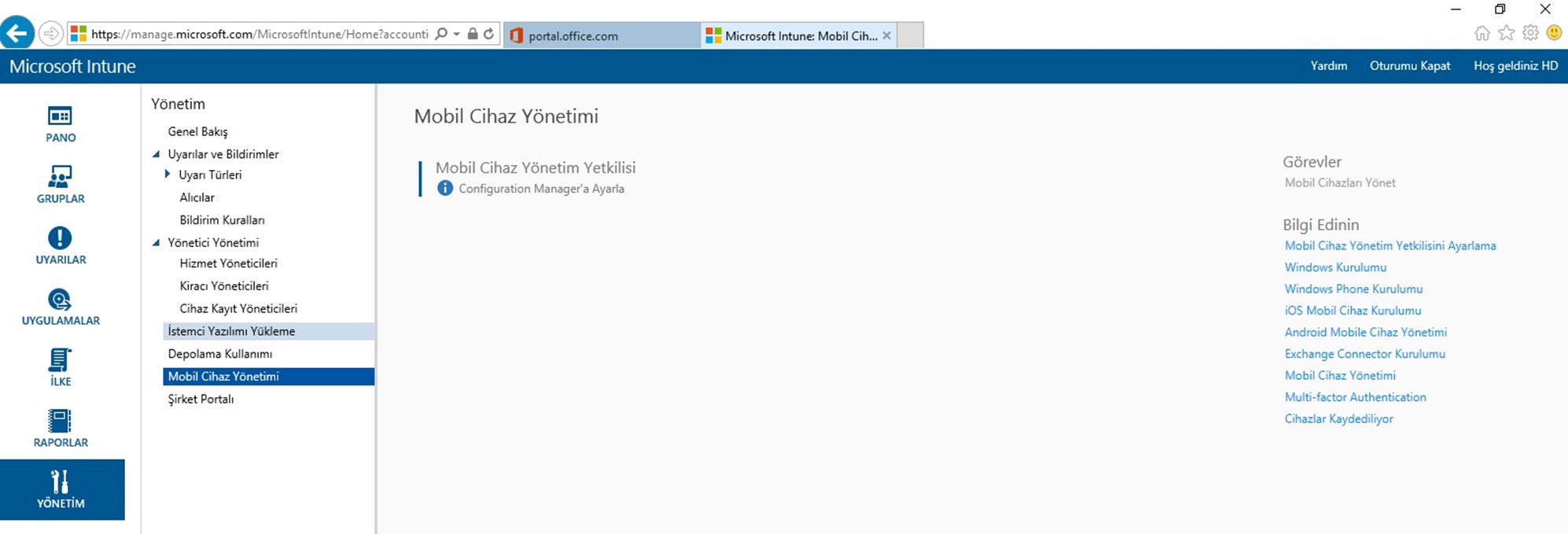Close the Microsoft Intune tab

click(x=886, y=35)
